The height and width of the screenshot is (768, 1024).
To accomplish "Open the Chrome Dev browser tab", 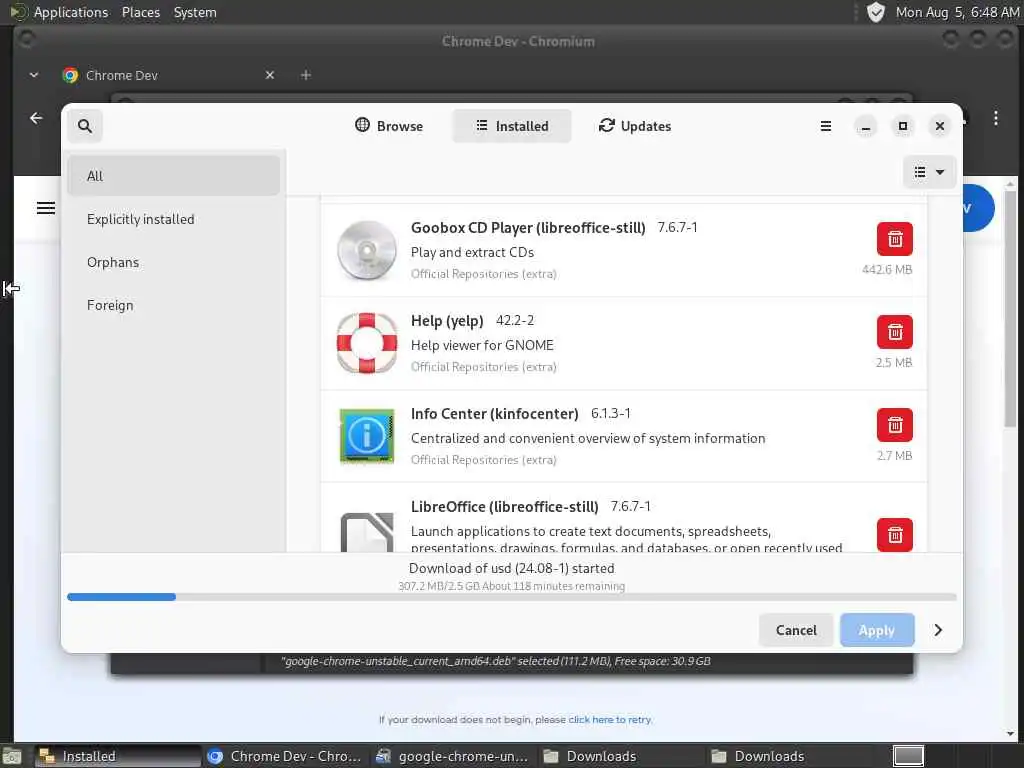I will pos(163,75).
